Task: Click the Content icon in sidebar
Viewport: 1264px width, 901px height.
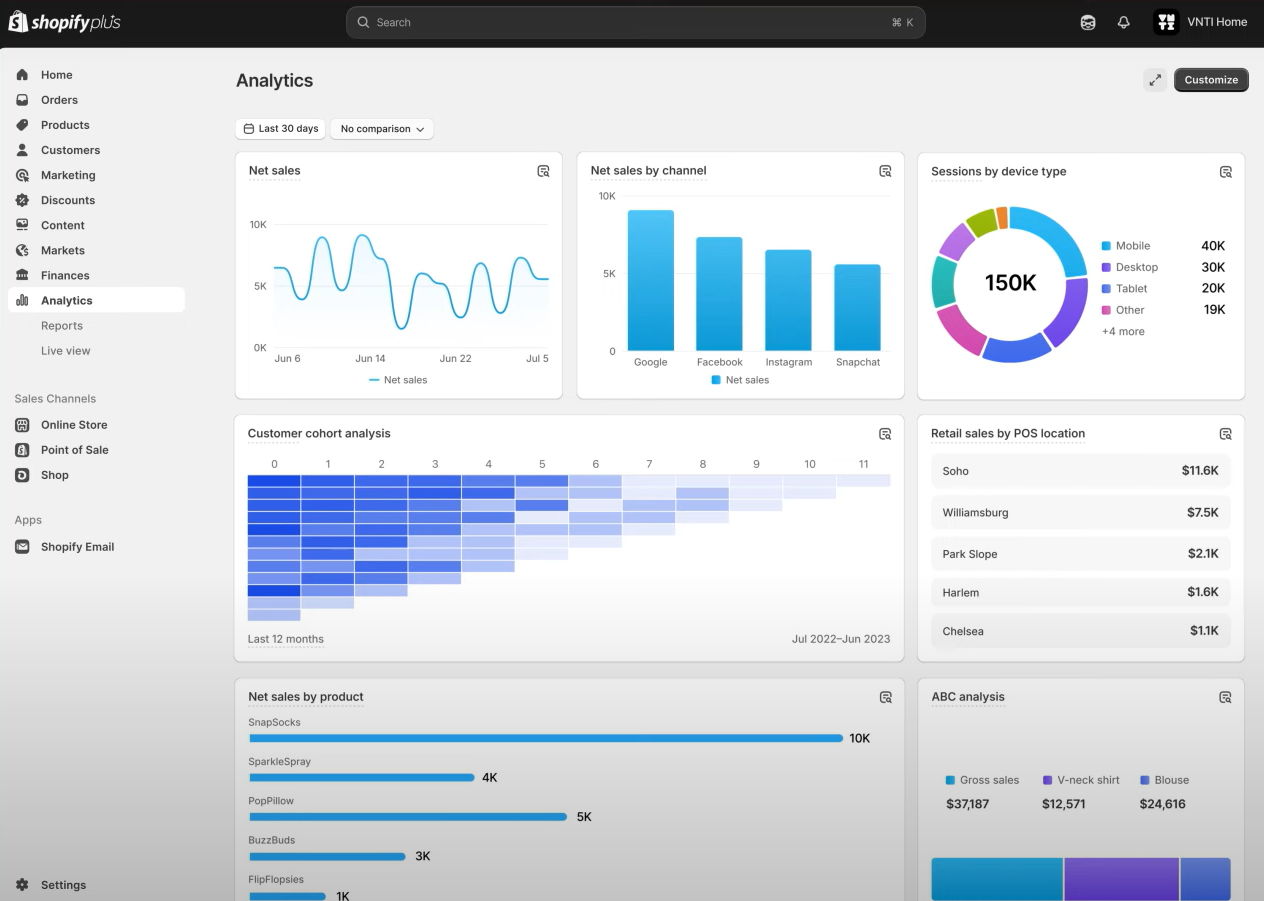Action: point(22,225)
